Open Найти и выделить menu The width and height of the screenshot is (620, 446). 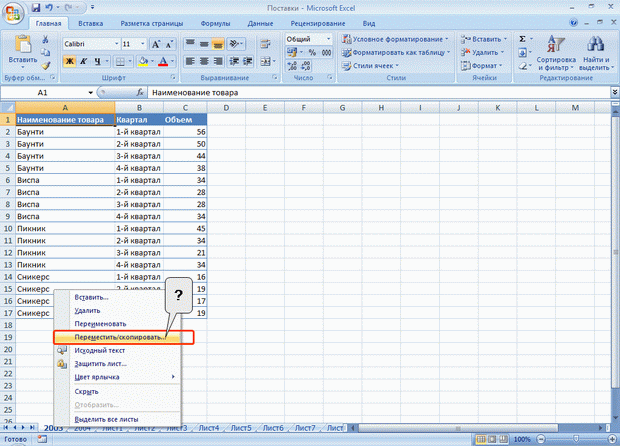[596, 53]
